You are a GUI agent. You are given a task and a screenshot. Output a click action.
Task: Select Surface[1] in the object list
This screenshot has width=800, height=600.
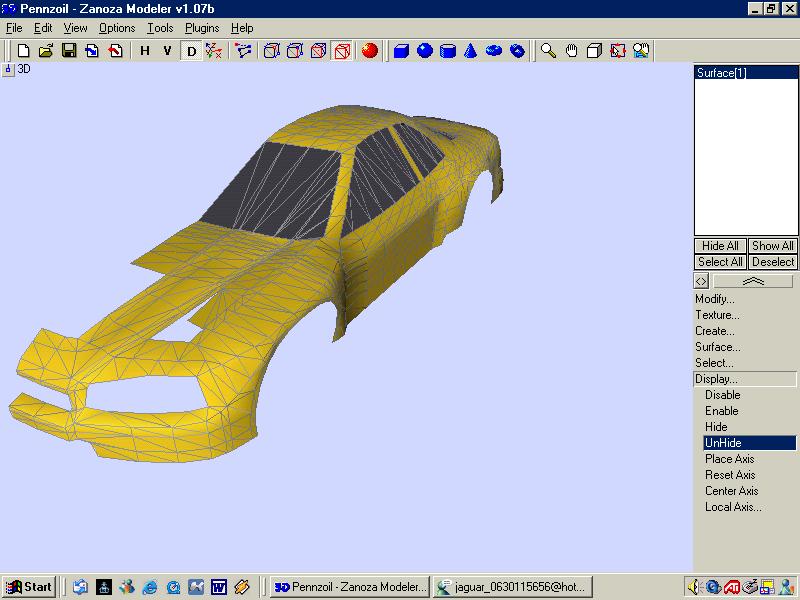point(722,73)
